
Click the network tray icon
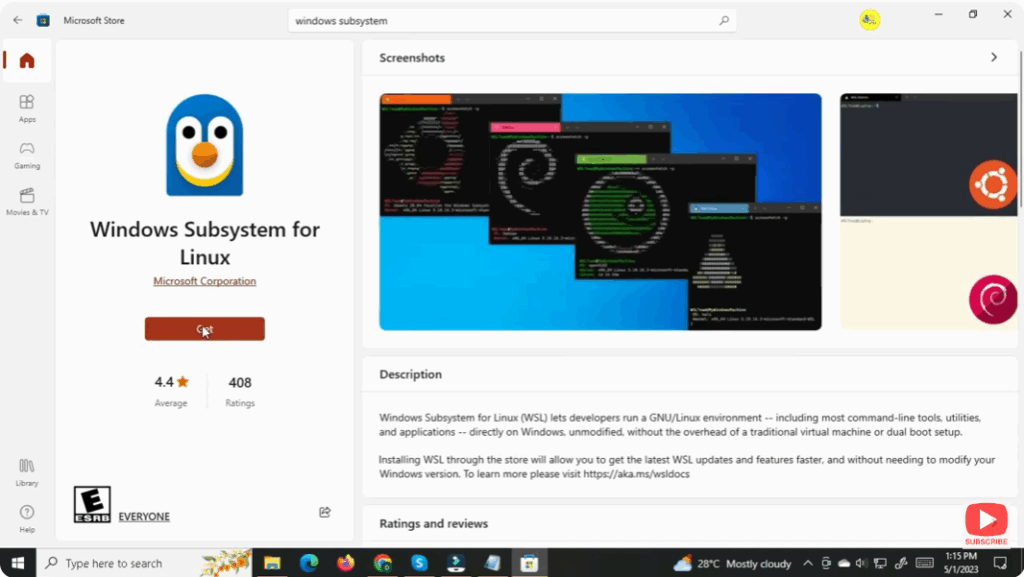pos(880,563)
